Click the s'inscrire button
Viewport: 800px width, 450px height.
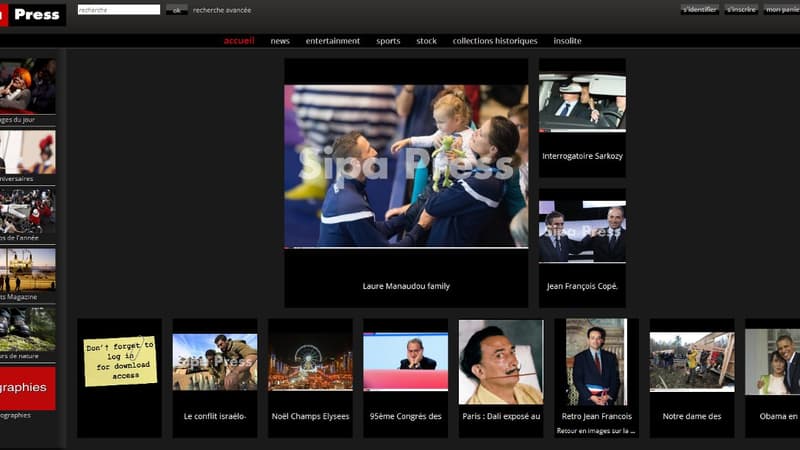click(741, 9)
